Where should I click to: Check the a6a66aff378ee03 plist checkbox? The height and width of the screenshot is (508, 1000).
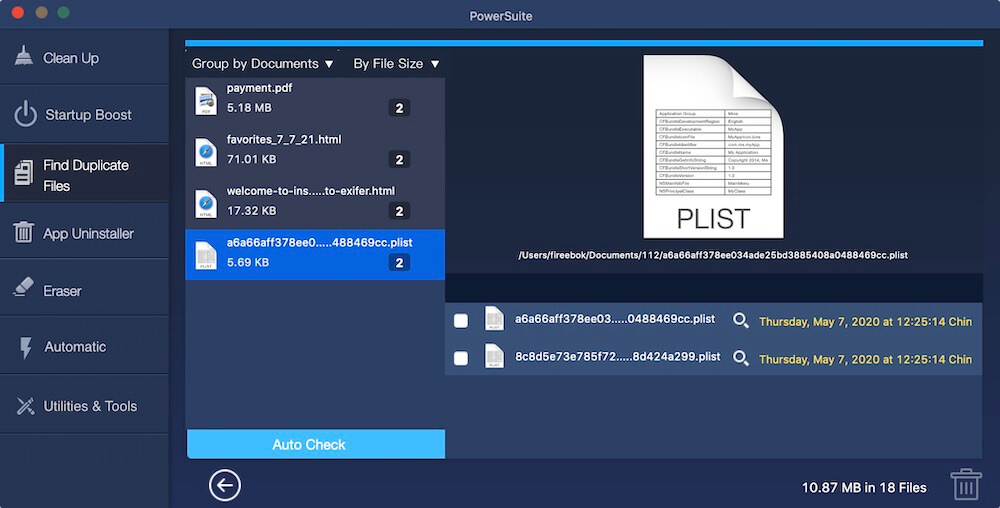coord(460,321)
